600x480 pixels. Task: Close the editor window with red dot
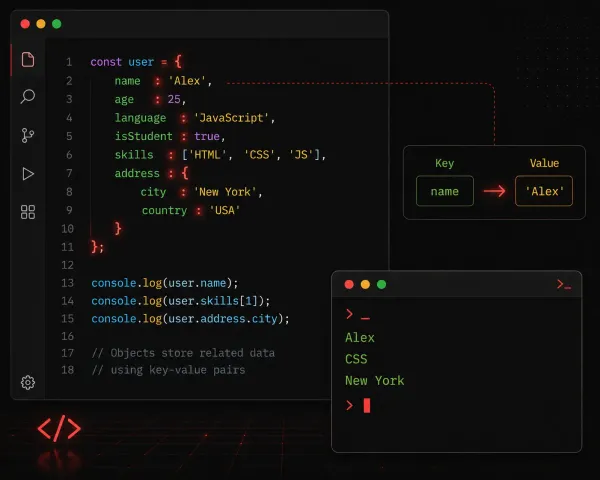(25, 24)
